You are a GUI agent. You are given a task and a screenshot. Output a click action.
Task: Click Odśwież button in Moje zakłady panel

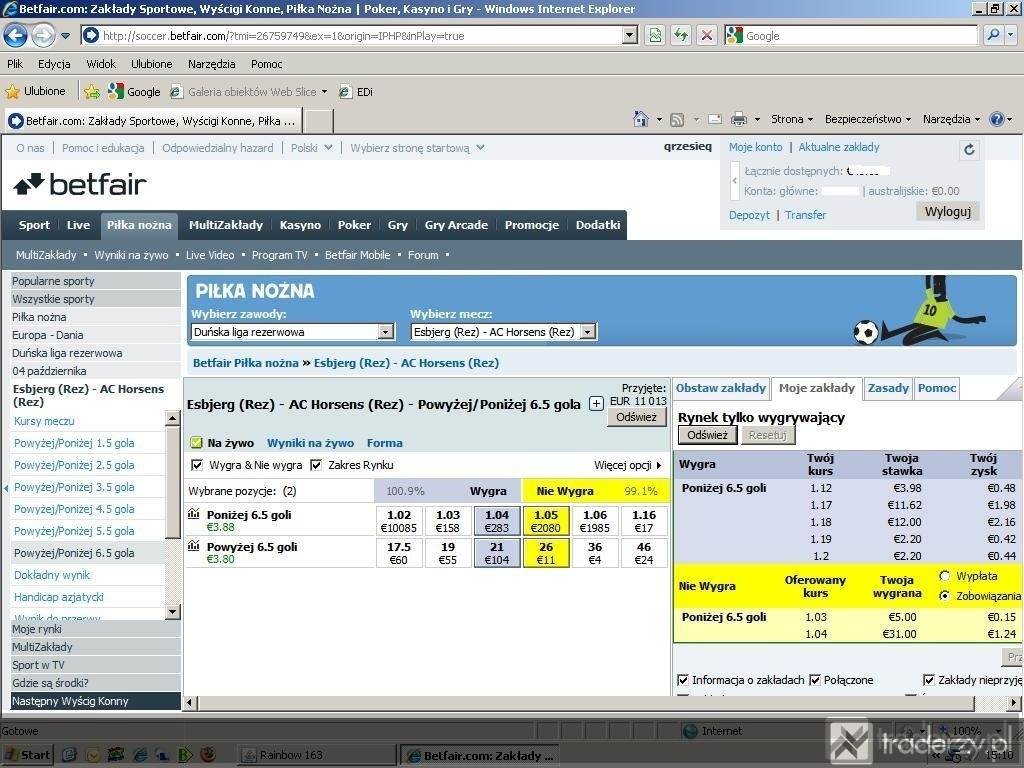(x=707, y=435)
